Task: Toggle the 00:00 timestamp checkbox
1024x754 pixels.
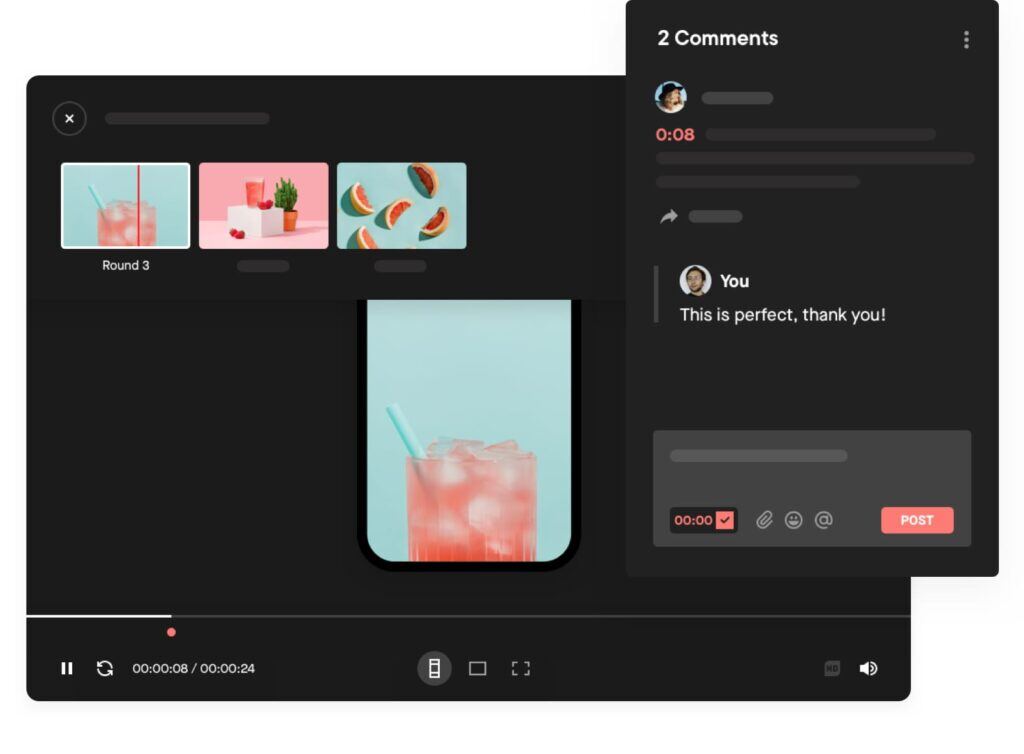Action: click(x=725, y=520)
